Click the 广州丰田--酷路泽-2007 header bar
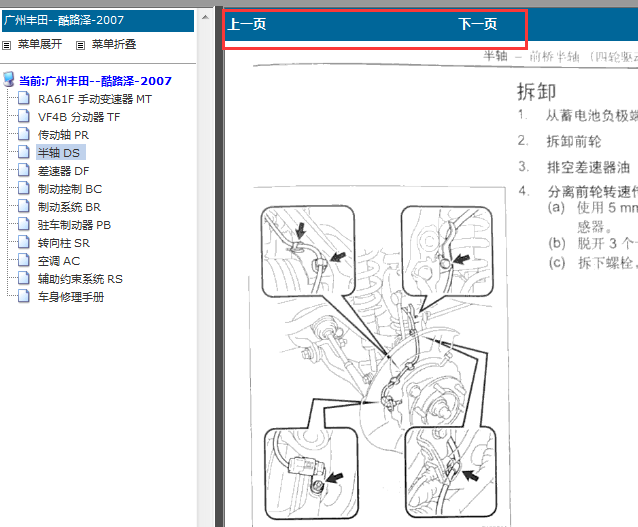Screen dimensions: 638x527 pyautogui.click(x=98, y=21)
